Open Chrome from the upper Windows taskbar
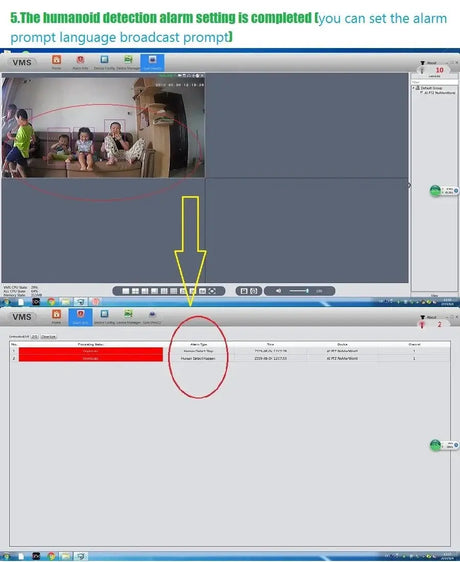 point(51,302)
